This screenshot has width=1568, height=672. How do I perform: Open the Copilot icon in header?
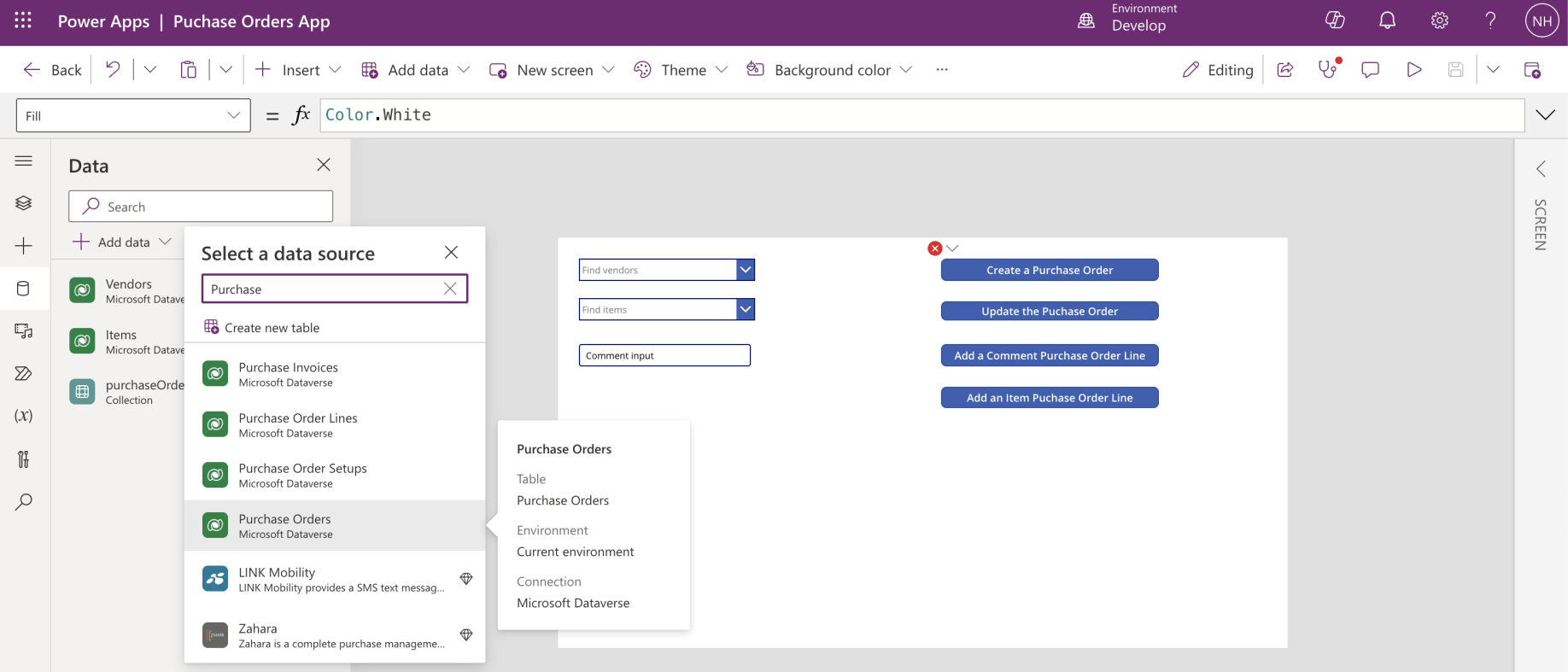click(x=1336, y=20)
